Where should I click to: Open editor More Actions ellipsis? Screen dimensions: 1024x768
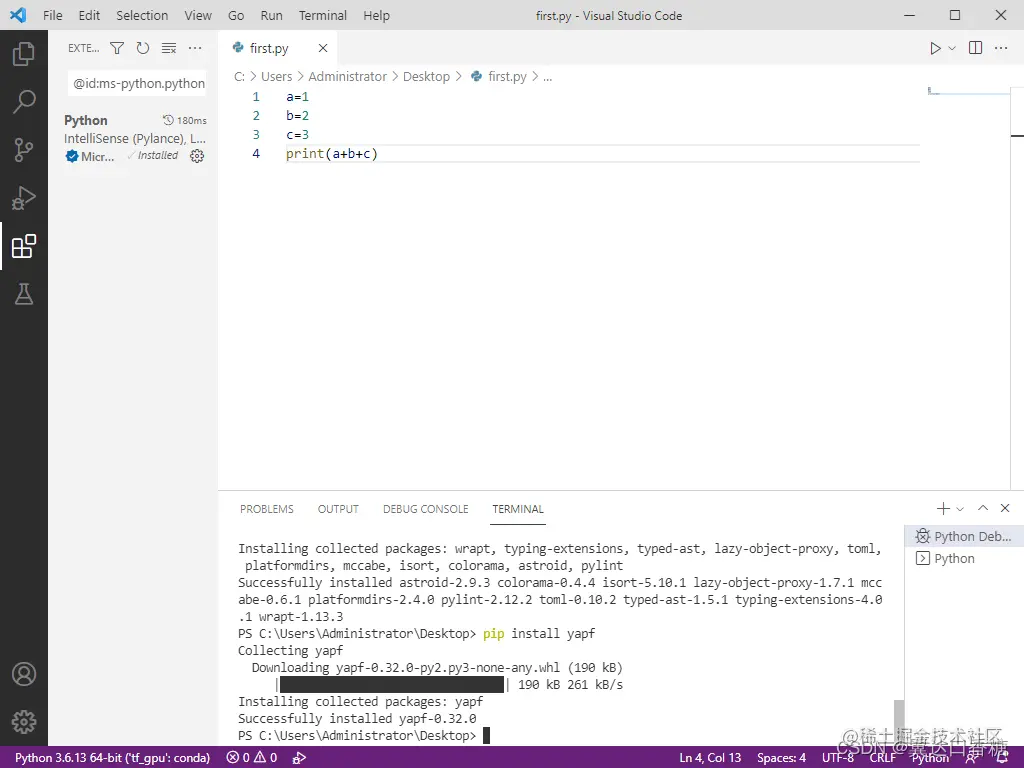[1000, 48]
